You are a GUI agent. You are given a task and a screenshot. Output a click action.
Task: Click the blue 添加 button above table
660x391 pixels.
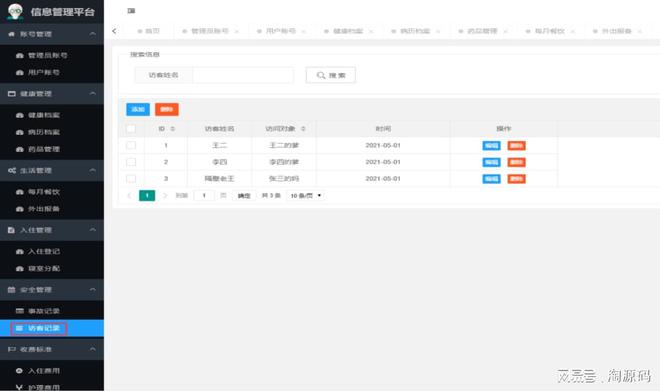pyautogui.click(x=138, y=109)
